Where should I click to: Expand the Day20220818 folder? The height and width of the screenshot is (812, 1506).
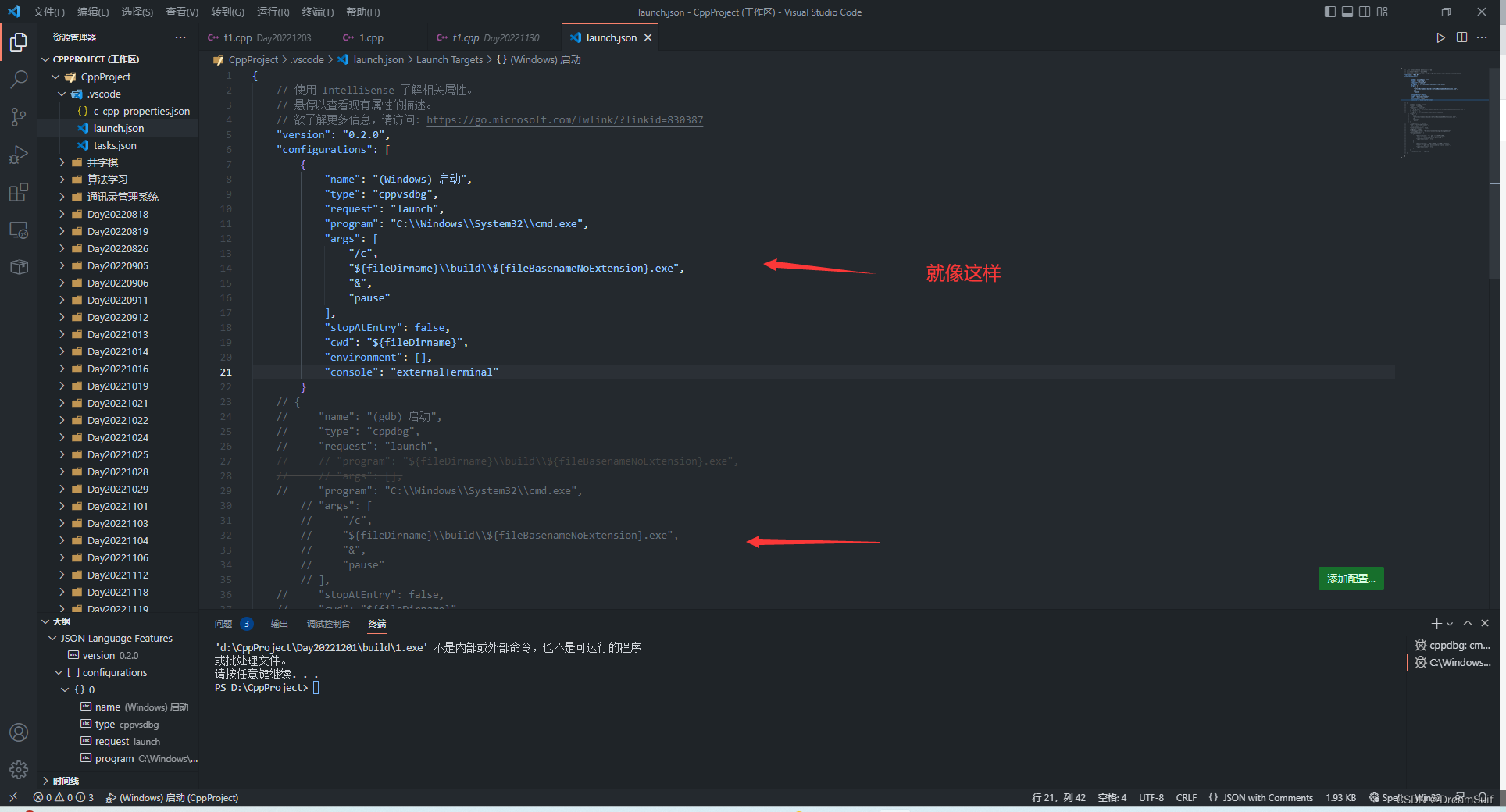pyautogui.click(x=62, y=214)
